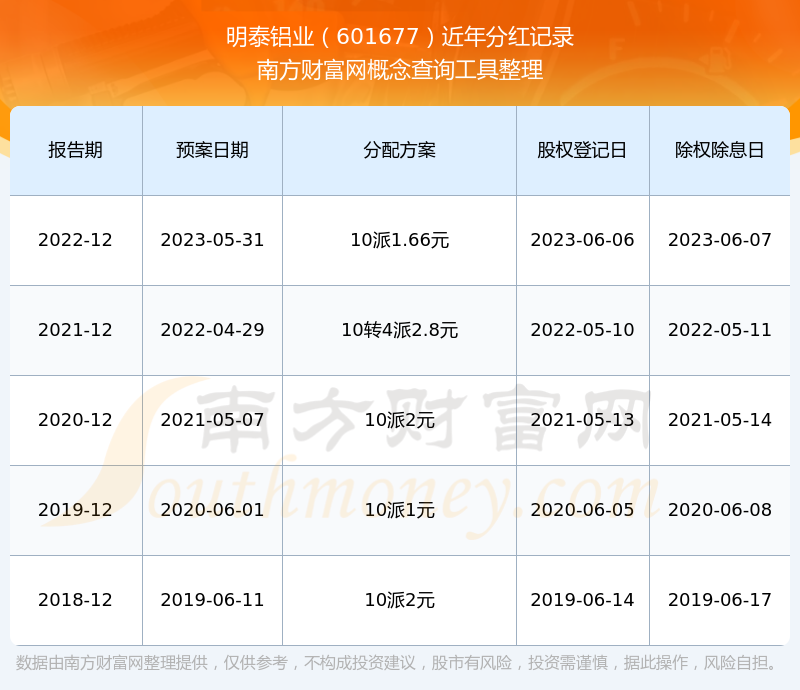
Task: Click ex-dividend date 2020-06-08
Action: [x=719, y=510]
